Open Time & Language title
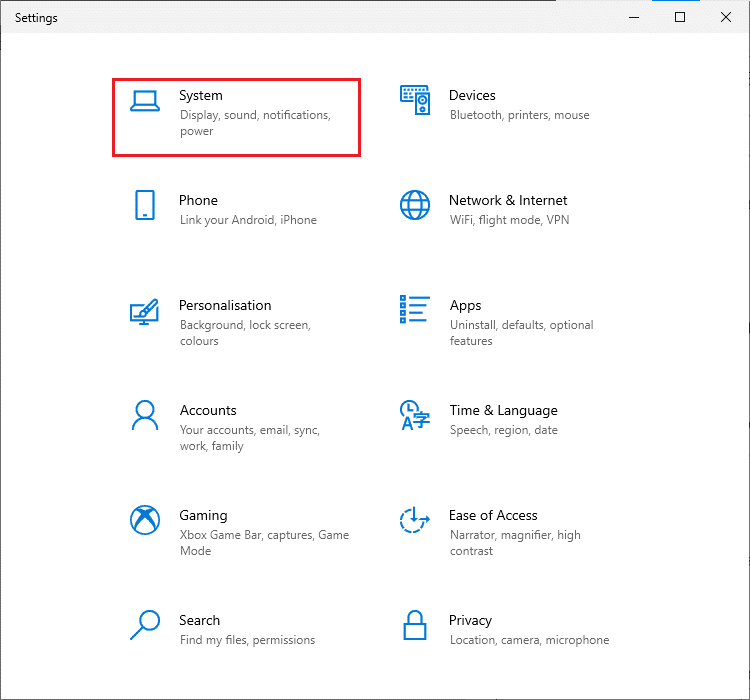750x700 pixels. (504, 410)
